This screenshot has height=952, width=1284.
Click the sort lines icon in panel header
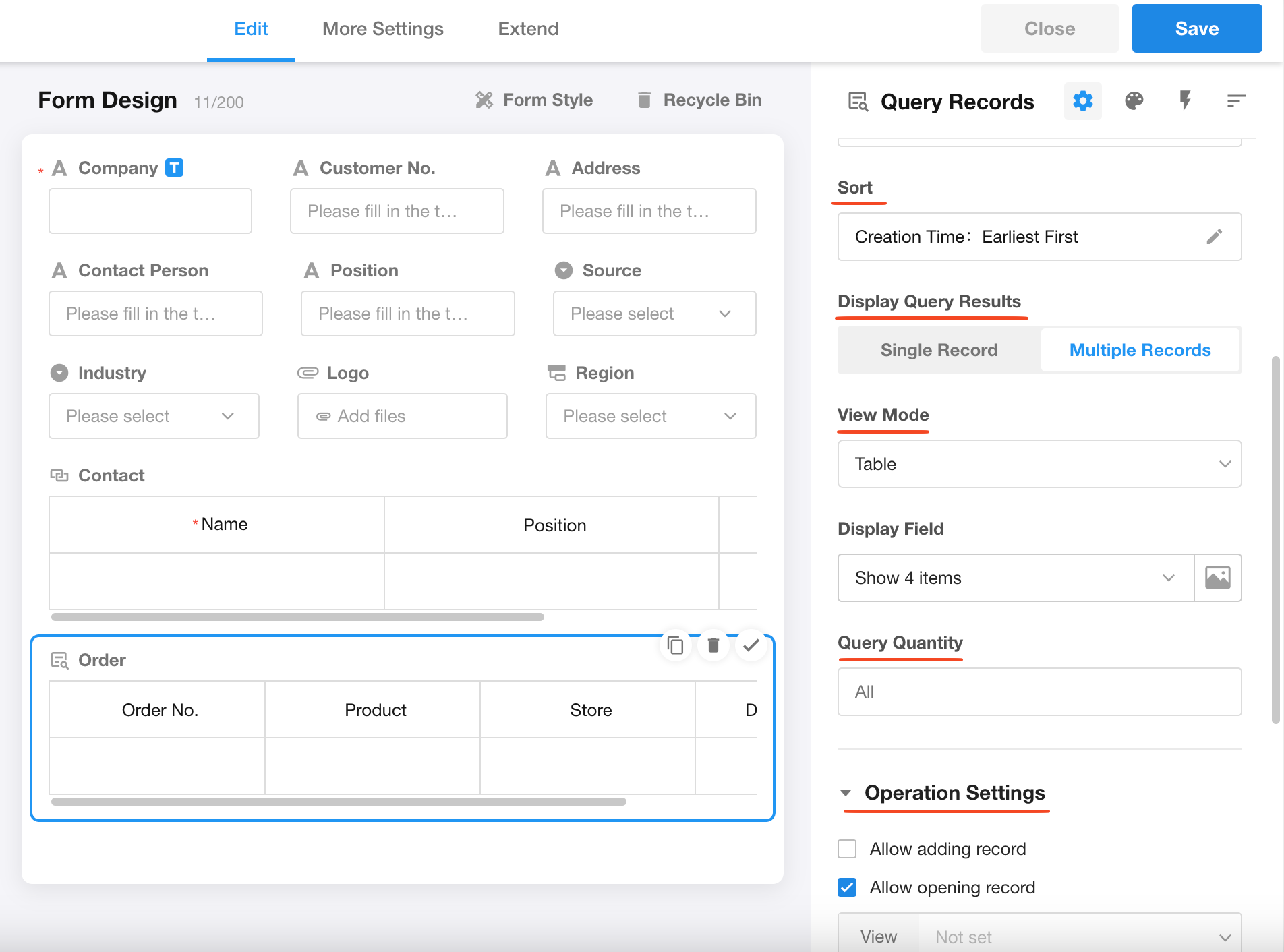coord(1235,101)
